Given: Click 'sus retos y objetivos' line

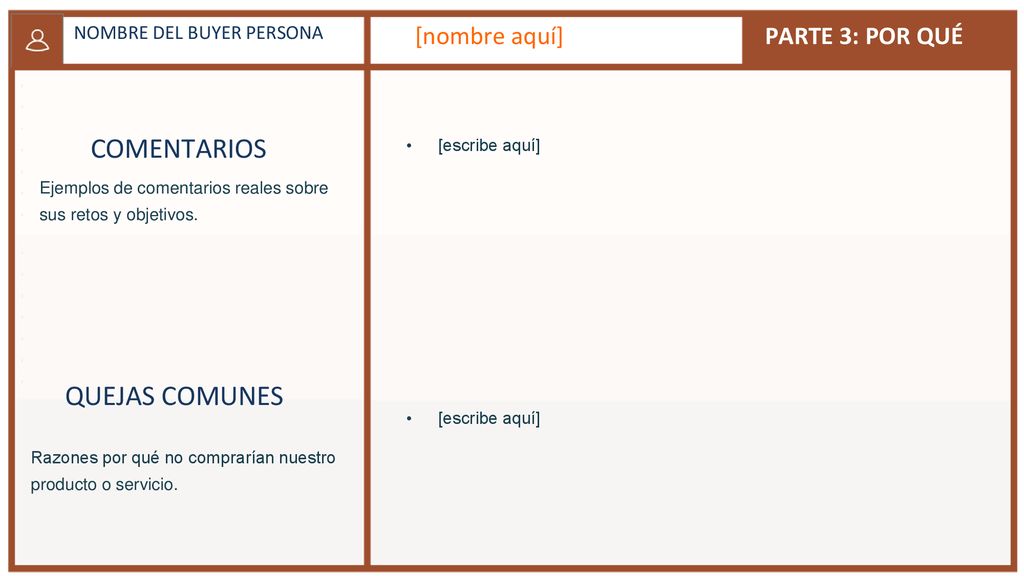Looking at the screenshot, I should click(x=118, y=215).
